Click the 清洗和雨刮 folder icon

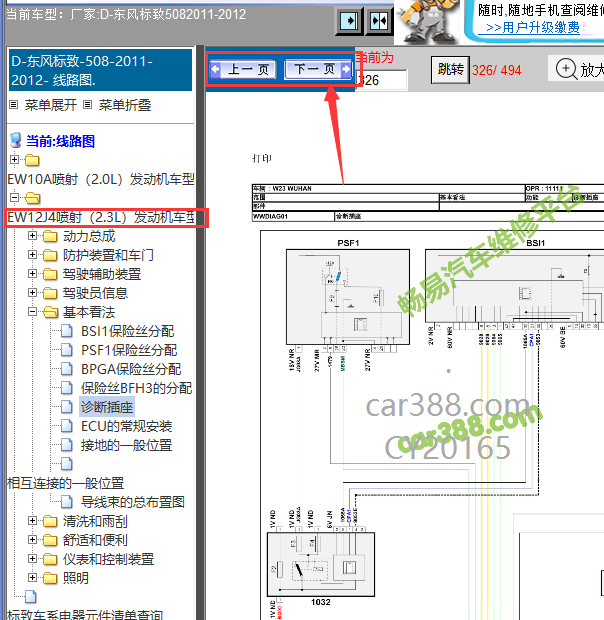tap(50, 522)
